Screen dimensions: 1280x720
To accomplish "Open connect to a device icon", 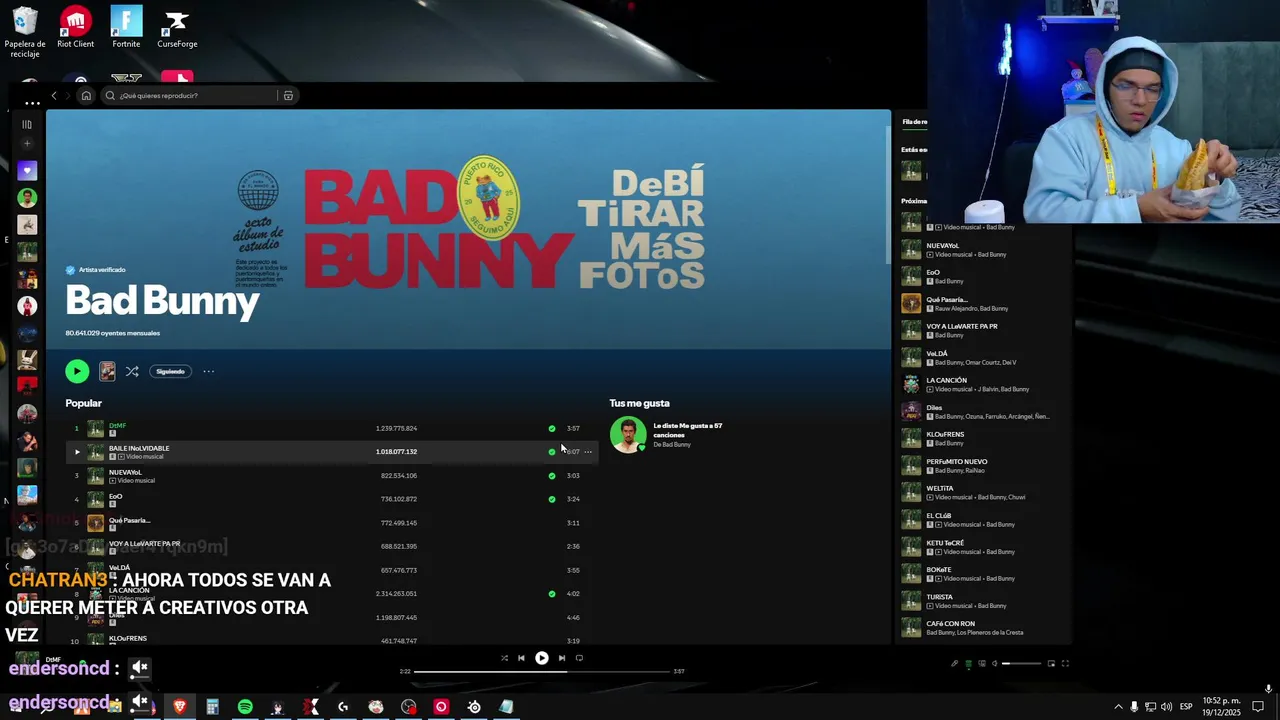I will (x=982, y=664).
